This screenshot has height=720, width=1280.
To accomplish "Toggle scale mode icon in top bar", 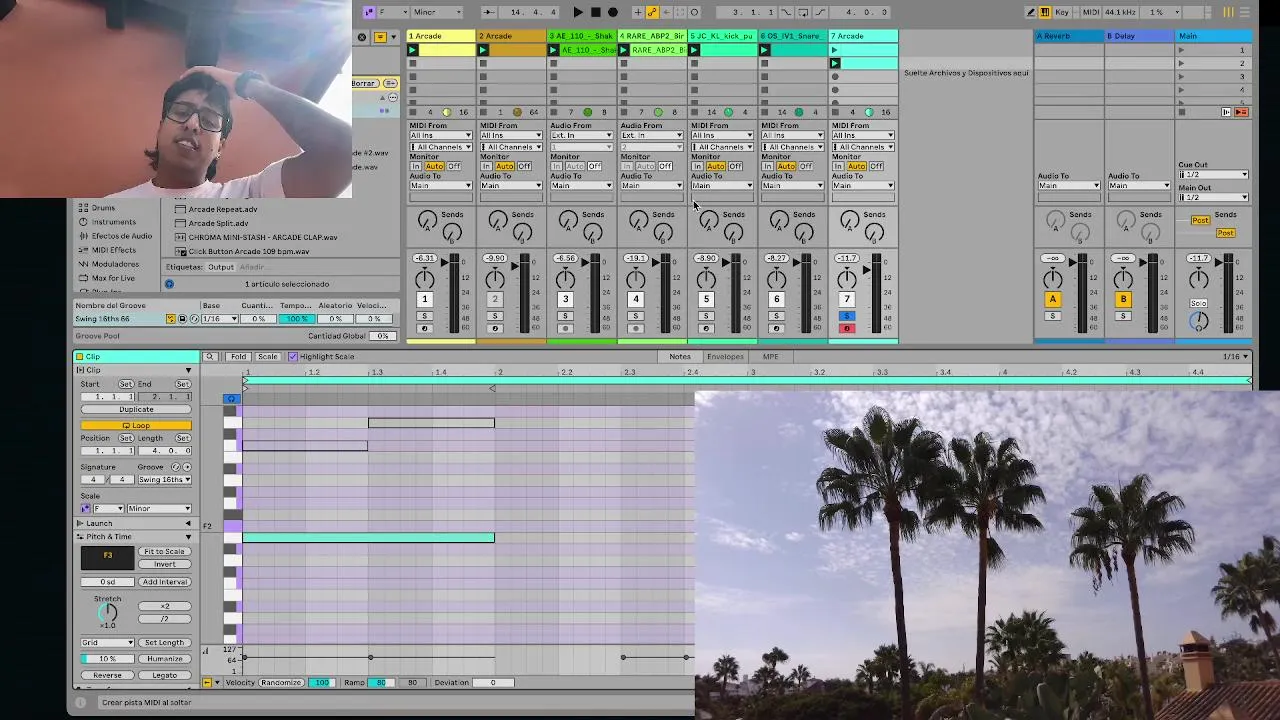I will 369,12.
